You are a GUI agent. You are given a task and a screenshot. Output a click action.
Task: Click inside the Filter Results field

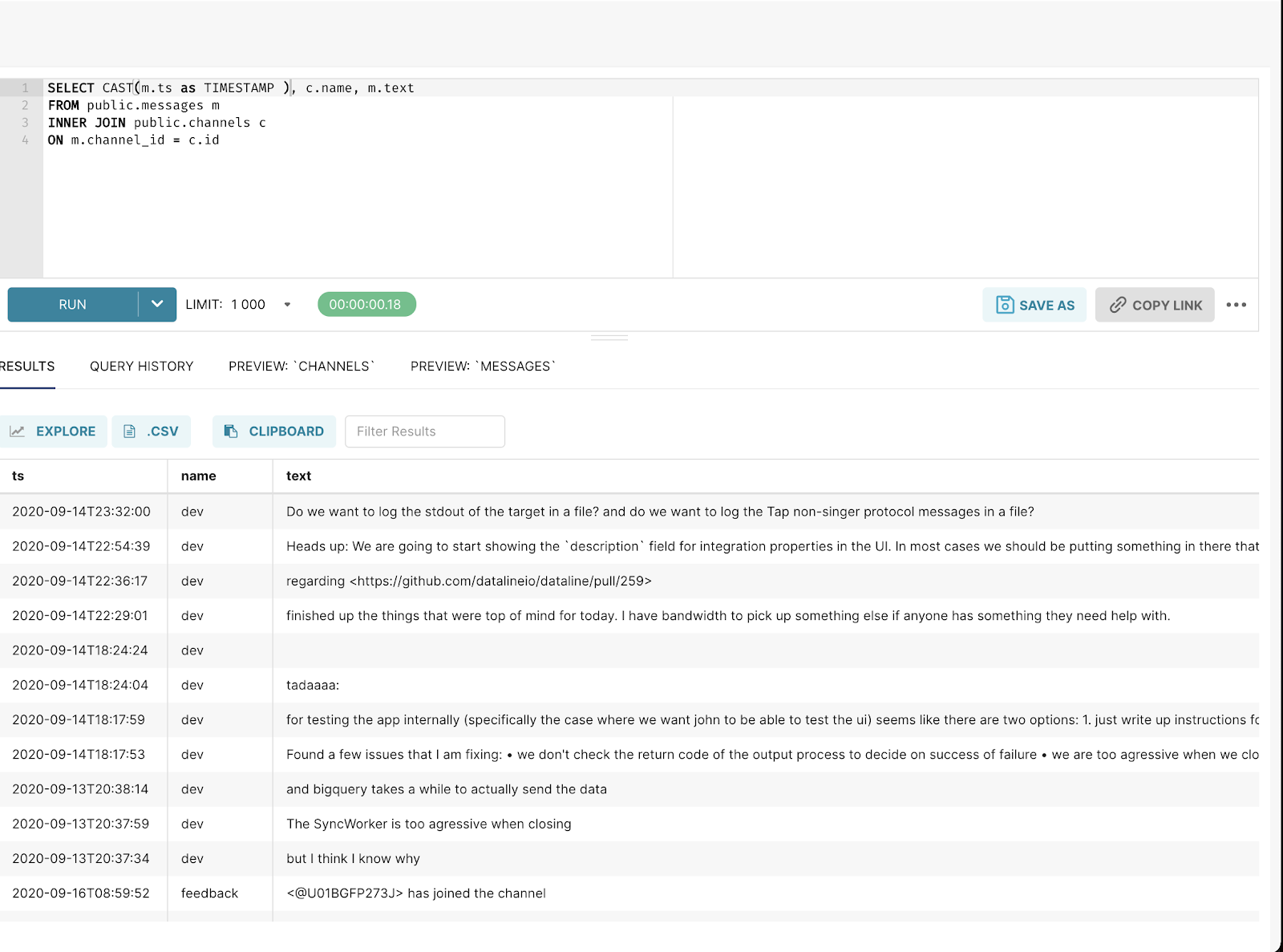tap(424, 431)
